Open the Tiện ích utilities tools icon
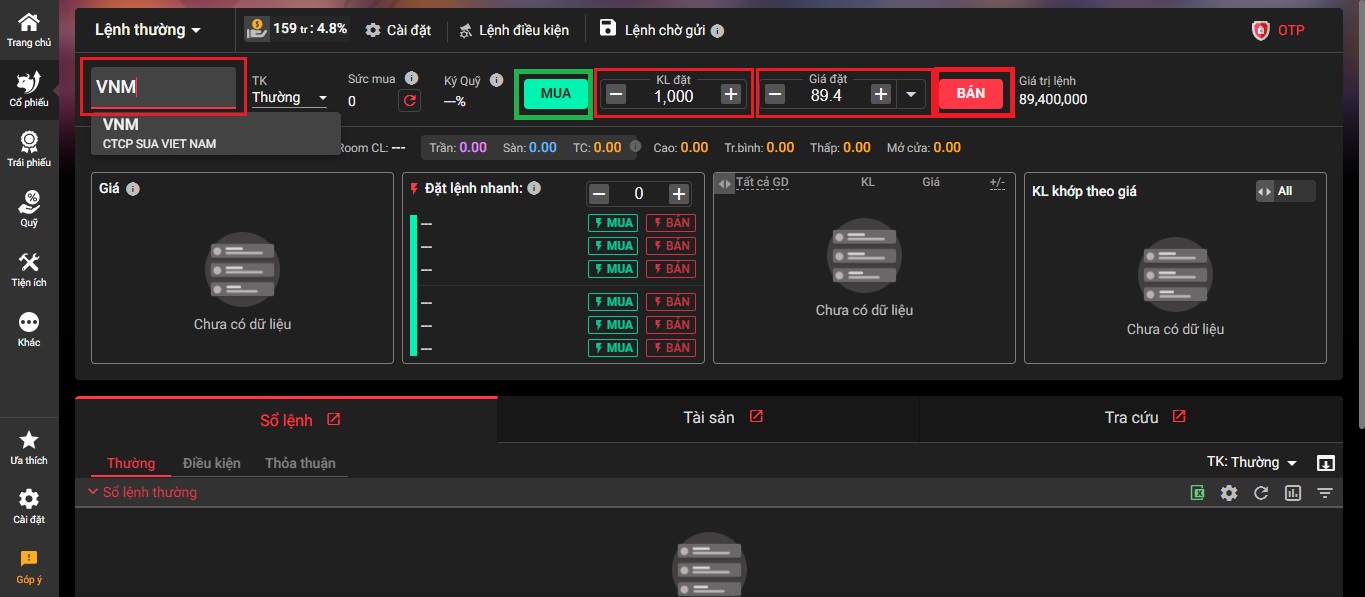 [x=29, y=268]
